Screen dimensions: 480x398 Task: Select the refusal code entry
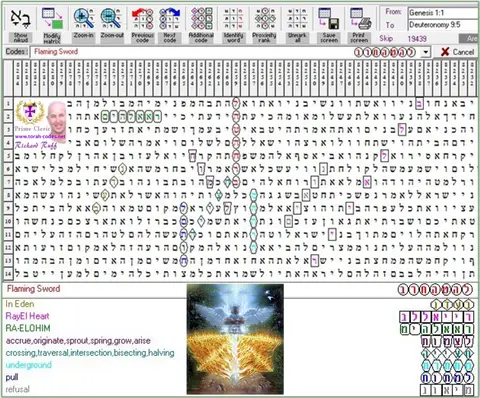pos(18,389)
